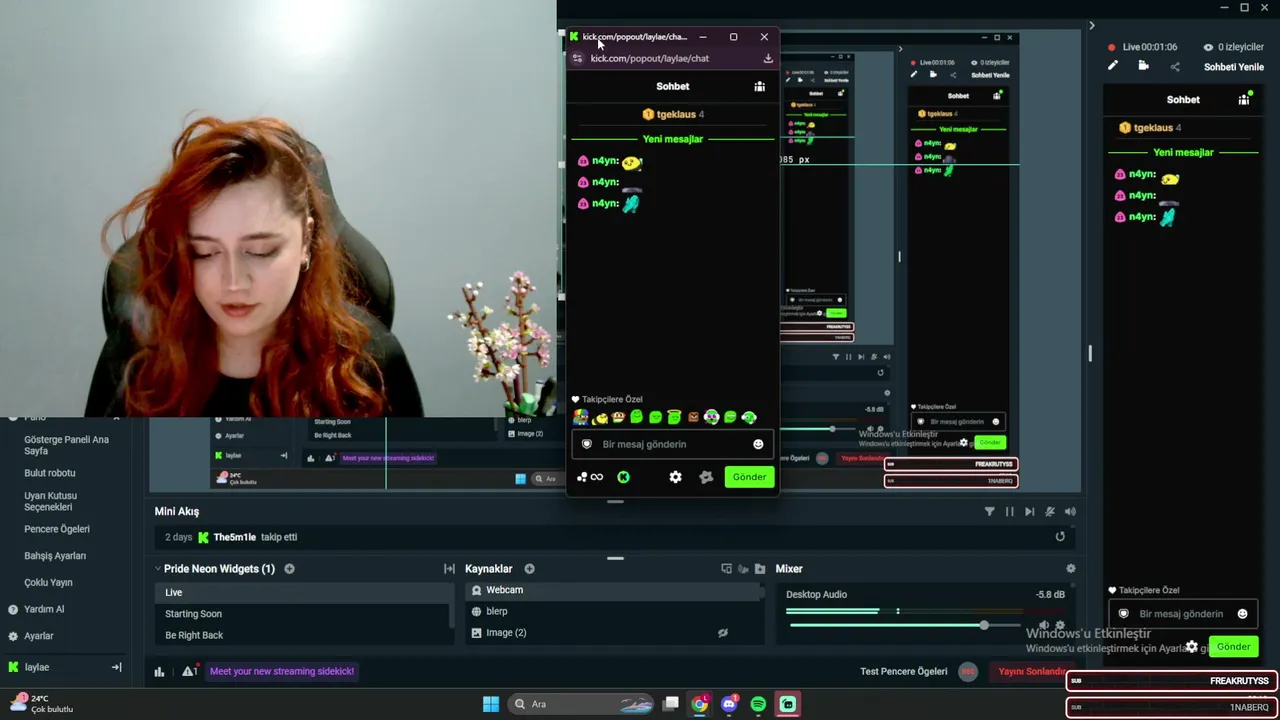
Task: Open viewer list in right panel chat
Action: pyautogui.click(x=1244, y=99)
